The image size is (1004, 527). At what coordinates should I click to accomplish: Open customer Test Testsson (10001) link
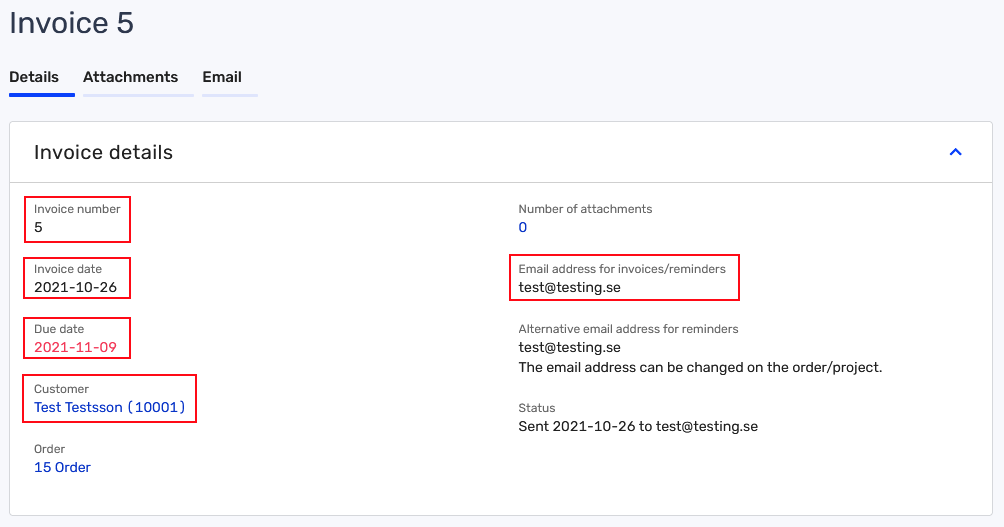[109, 408]
